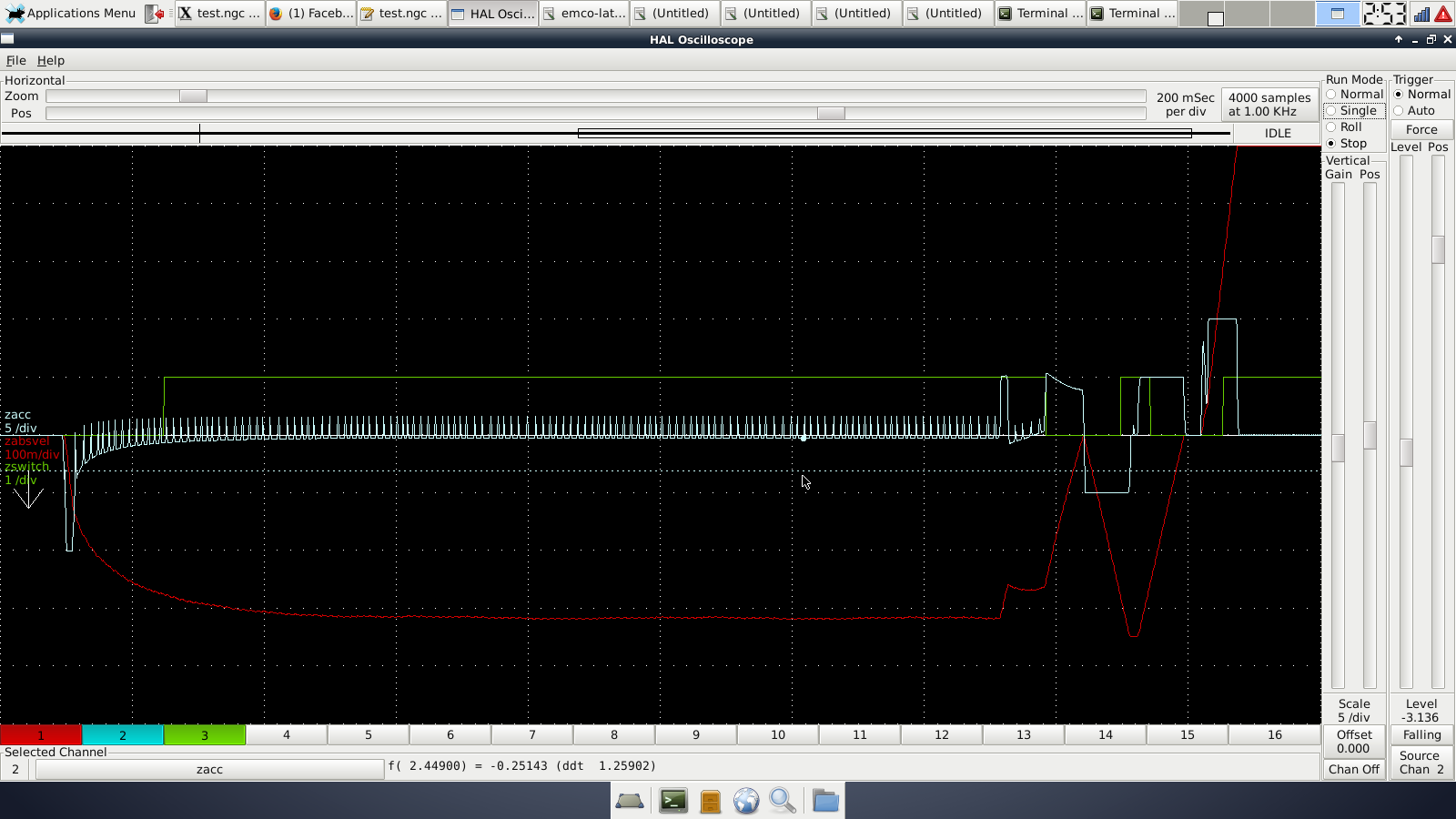This screenshot has width=1456, height=819.
Task: Open the Applications Menu
Action: click(x=71, y=14)
